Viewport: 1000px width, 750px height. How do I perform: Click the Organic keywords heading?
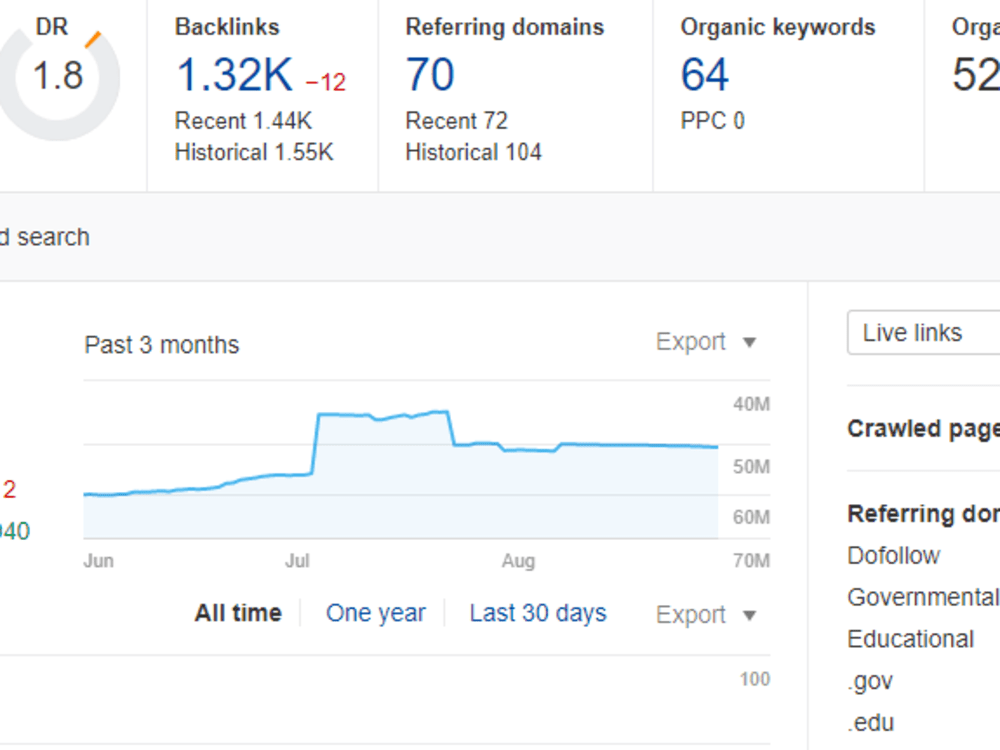tap(777, 27)
